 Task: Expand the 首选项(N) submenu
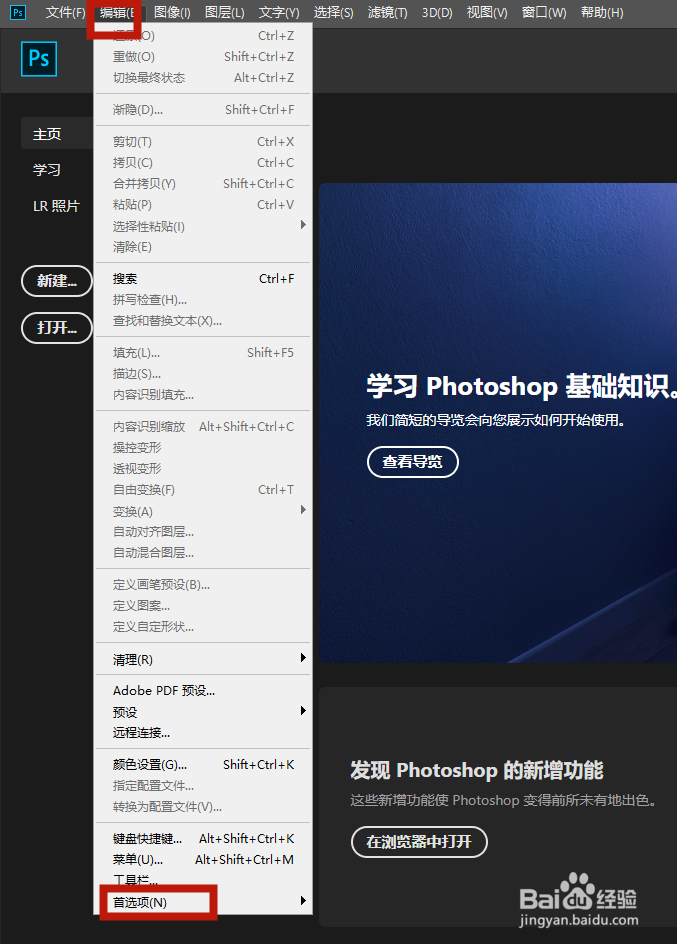tap(203, 901)
